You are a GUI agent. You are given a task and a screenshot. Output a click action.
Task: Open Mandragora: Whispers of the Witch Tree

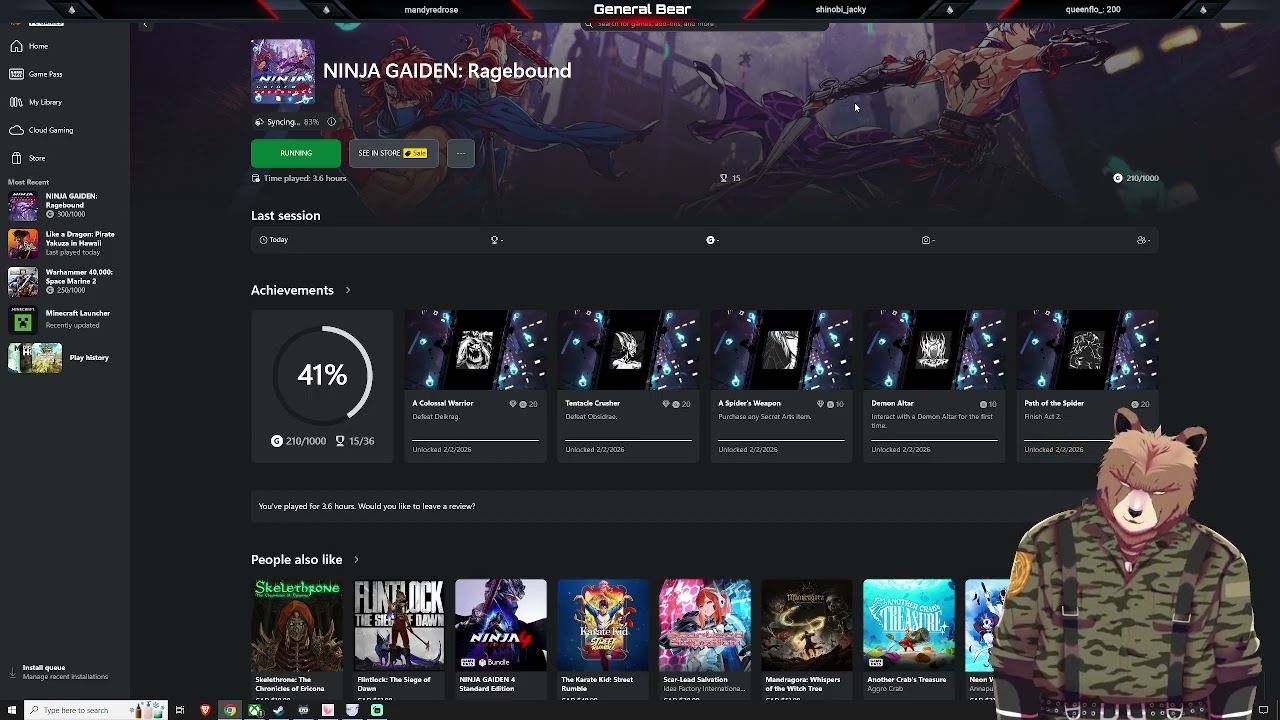tap(807, 637)
